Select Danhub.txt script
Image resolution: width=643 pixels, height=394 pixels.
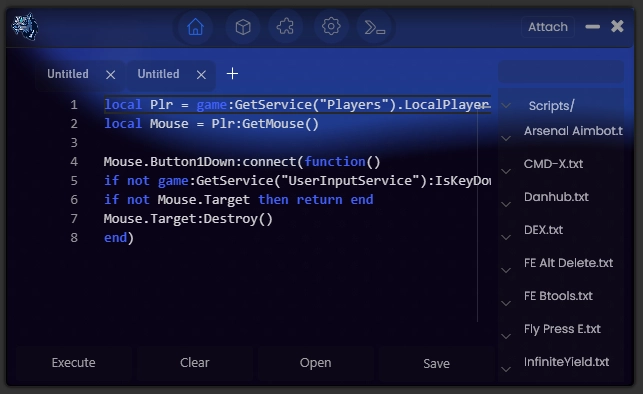[x=556, y=197]
